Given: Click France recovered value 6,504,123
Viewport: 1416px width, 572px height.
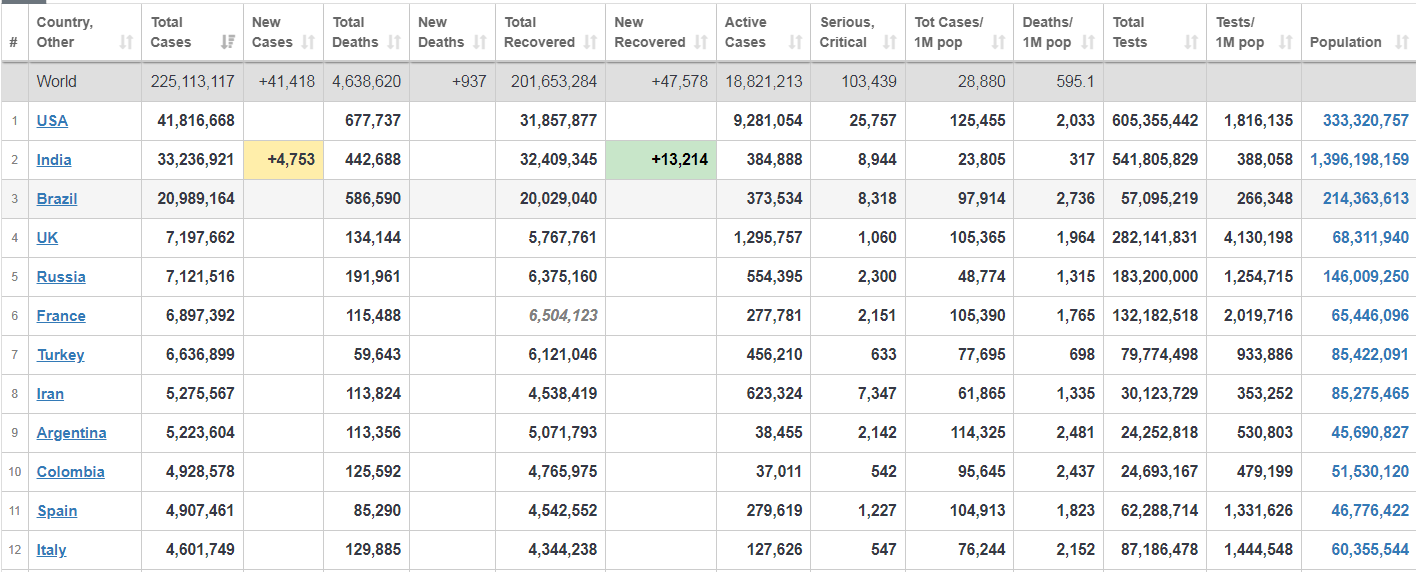Looking at the screenshot, I should [563, 315].
